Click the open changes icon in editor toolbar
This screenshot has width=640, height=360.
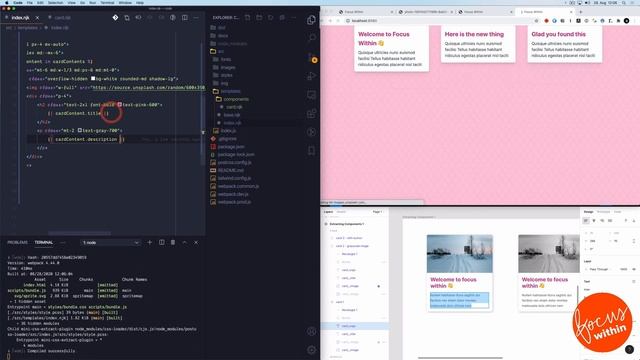coord(127,18)
